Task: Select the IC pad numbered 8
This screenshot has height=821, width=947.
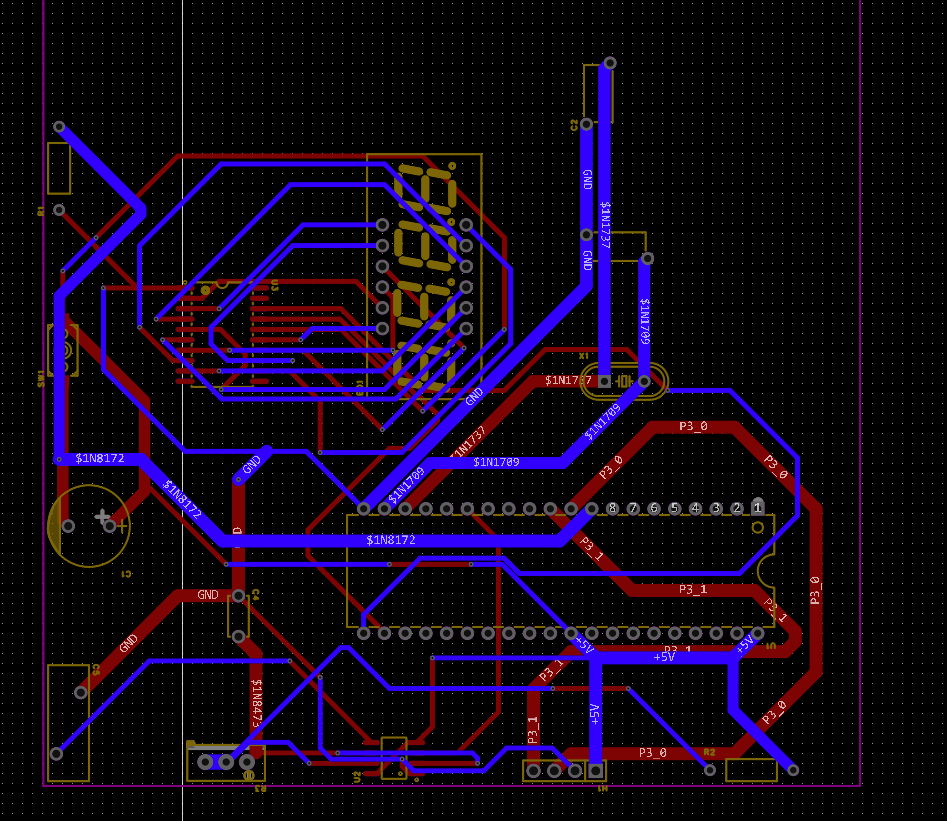Action: 612,509
